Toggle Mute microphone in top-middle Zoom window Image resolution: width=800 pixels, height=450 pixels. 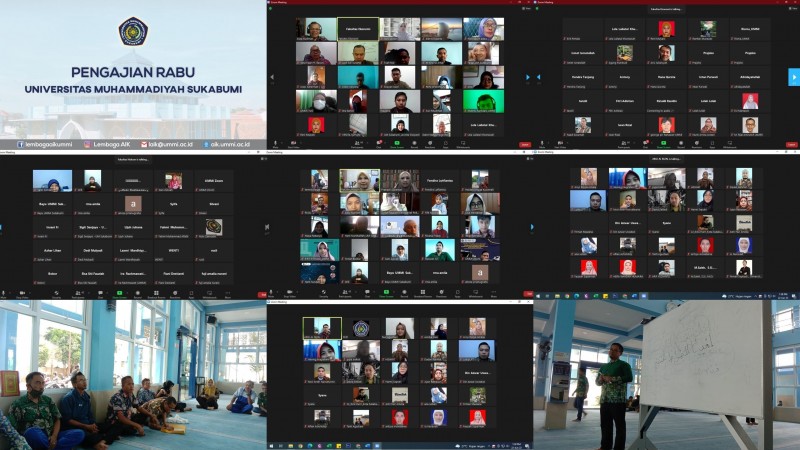click(273, 143)
